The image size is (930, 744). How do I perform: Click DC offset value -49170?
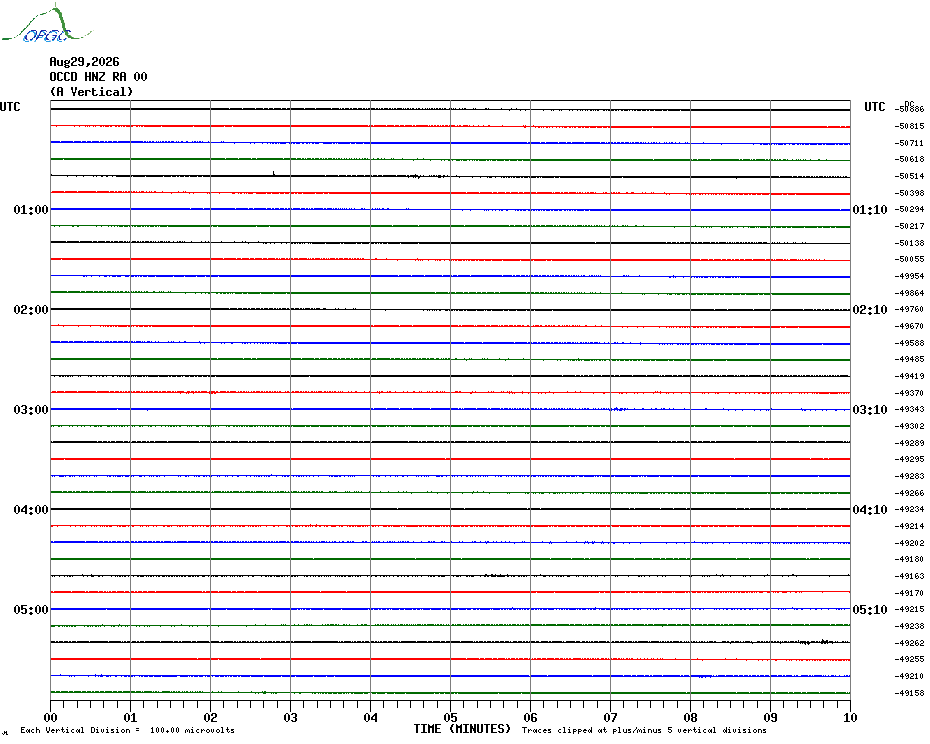click(x=910, y=593)
